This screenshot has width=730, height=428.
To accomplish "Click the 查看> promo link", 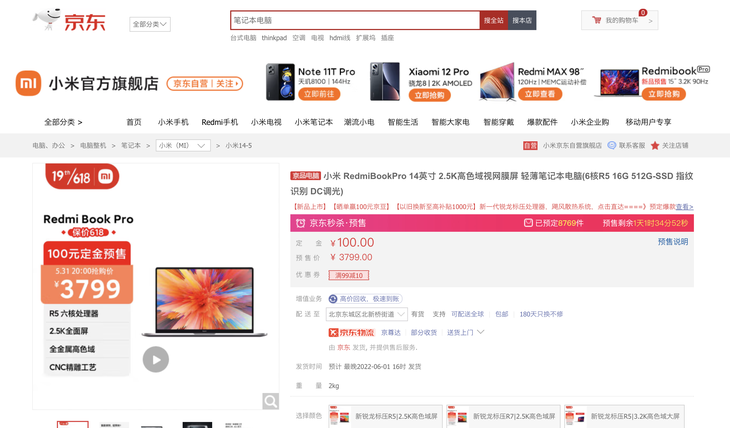I will click(x=684, y=207).
